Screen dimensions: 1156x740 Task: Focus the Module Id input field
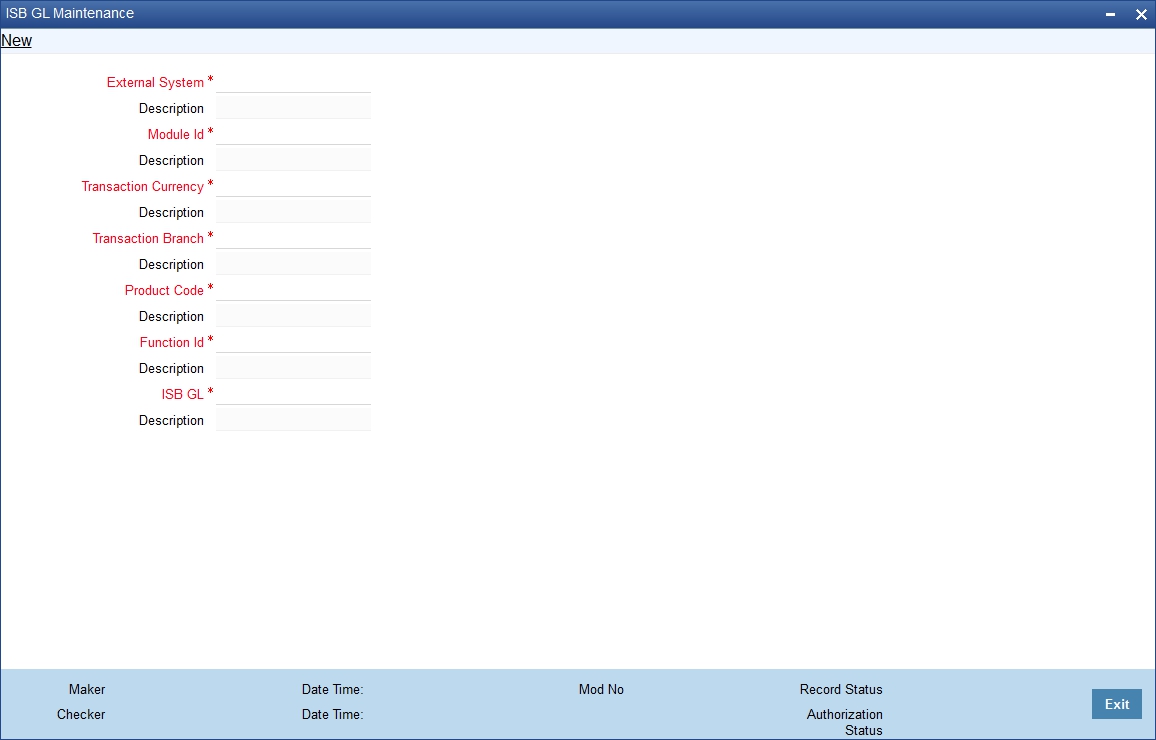pyautogui.click(x=293, y=134)
